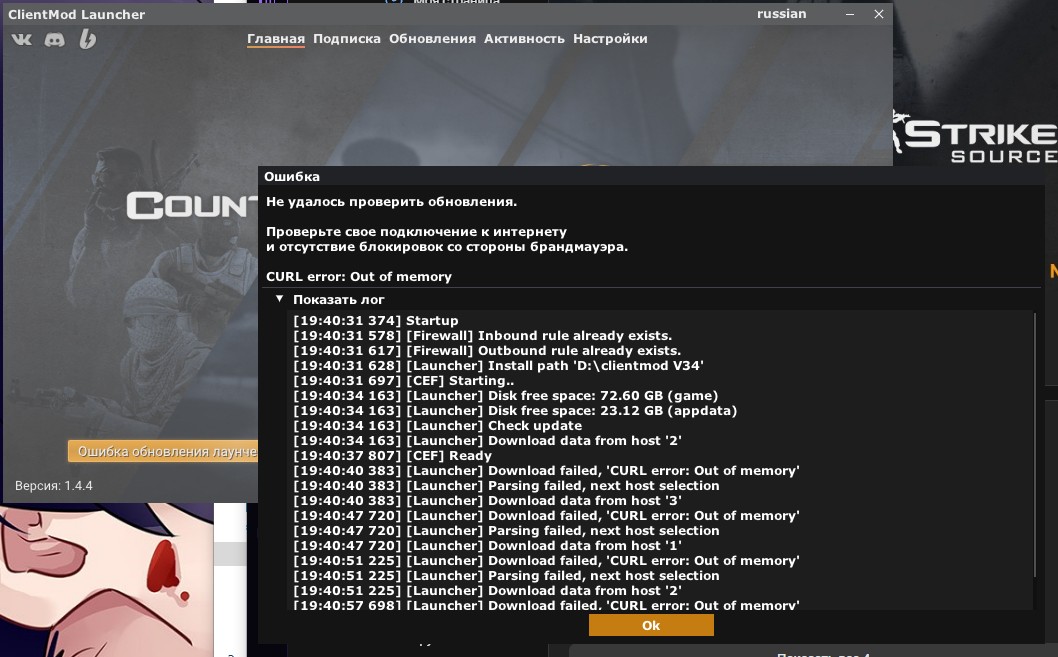Go to the Обновления tab

click(x=432, y=39)
